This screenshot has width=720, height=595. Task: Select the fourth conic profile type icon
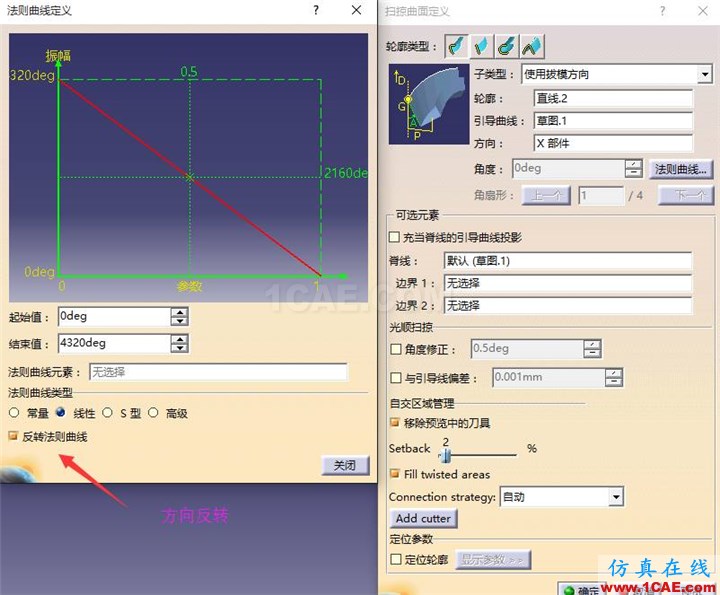tap(532, 46)
